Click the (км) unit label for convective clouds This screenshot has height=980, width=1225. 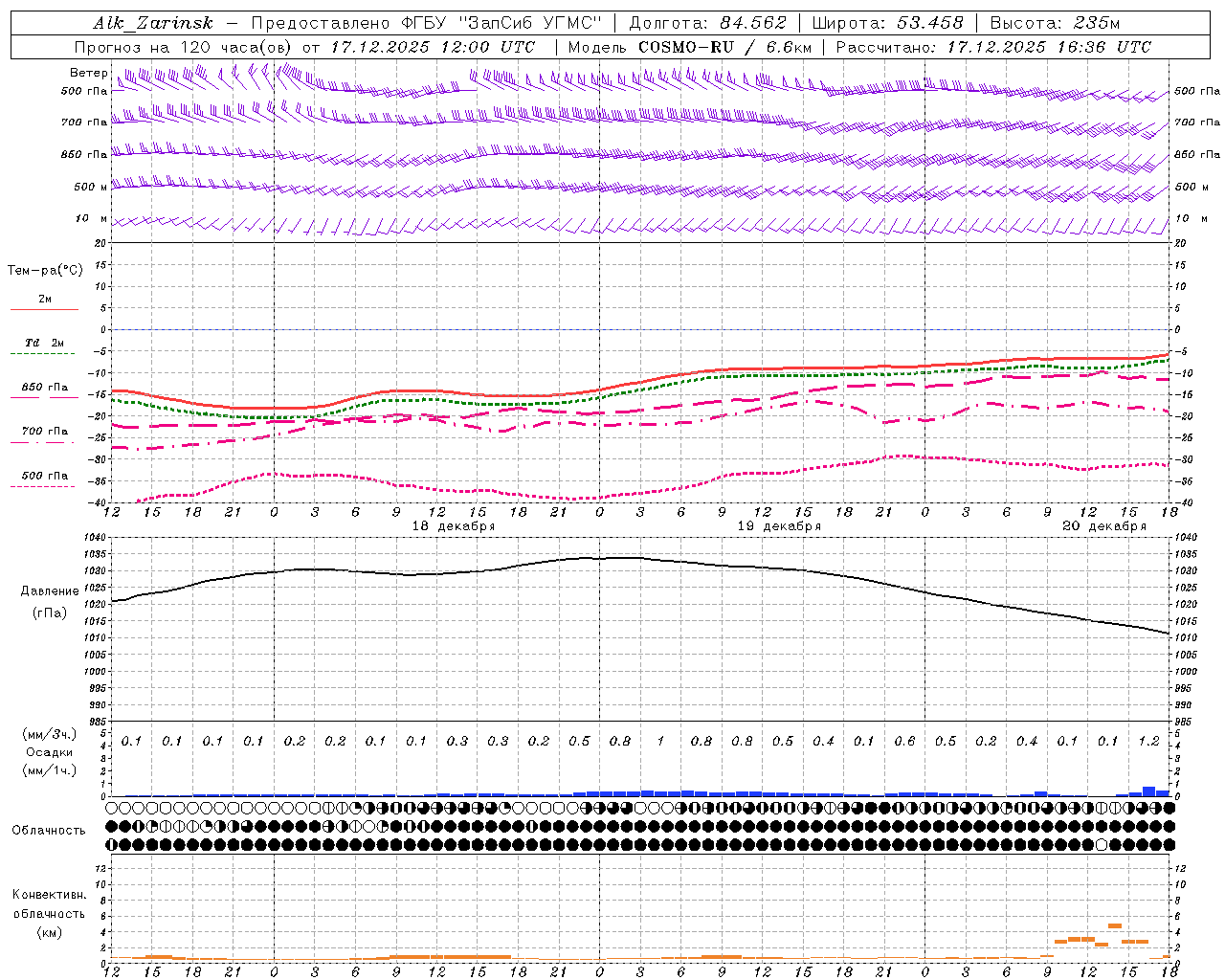[50, 932]
